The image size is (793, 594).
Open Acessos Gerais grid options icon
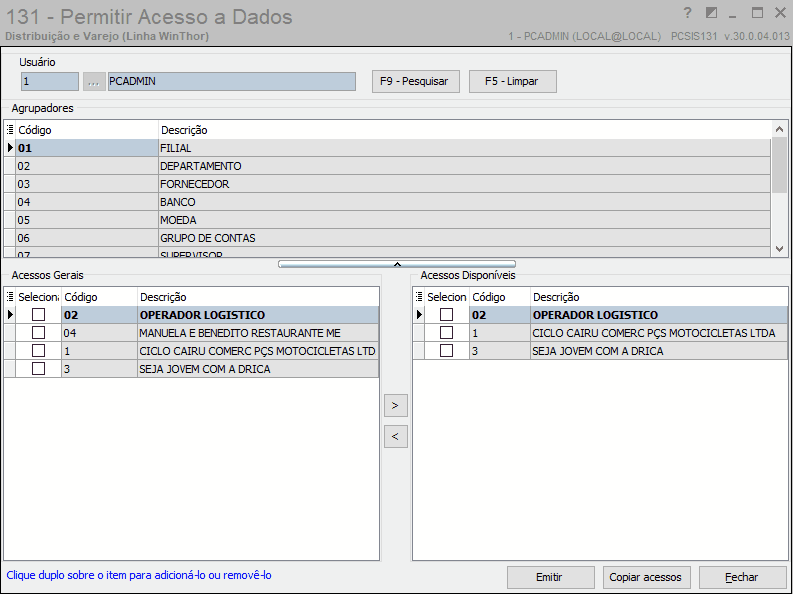click(10, 297)
